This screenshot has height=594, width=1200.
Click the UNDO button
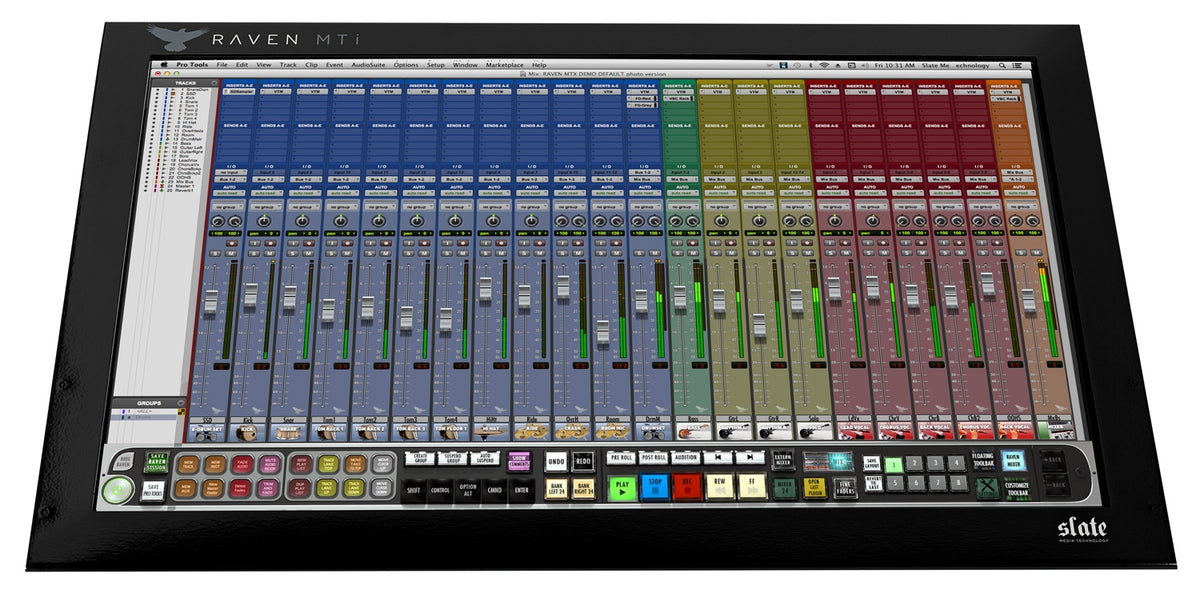556,461
